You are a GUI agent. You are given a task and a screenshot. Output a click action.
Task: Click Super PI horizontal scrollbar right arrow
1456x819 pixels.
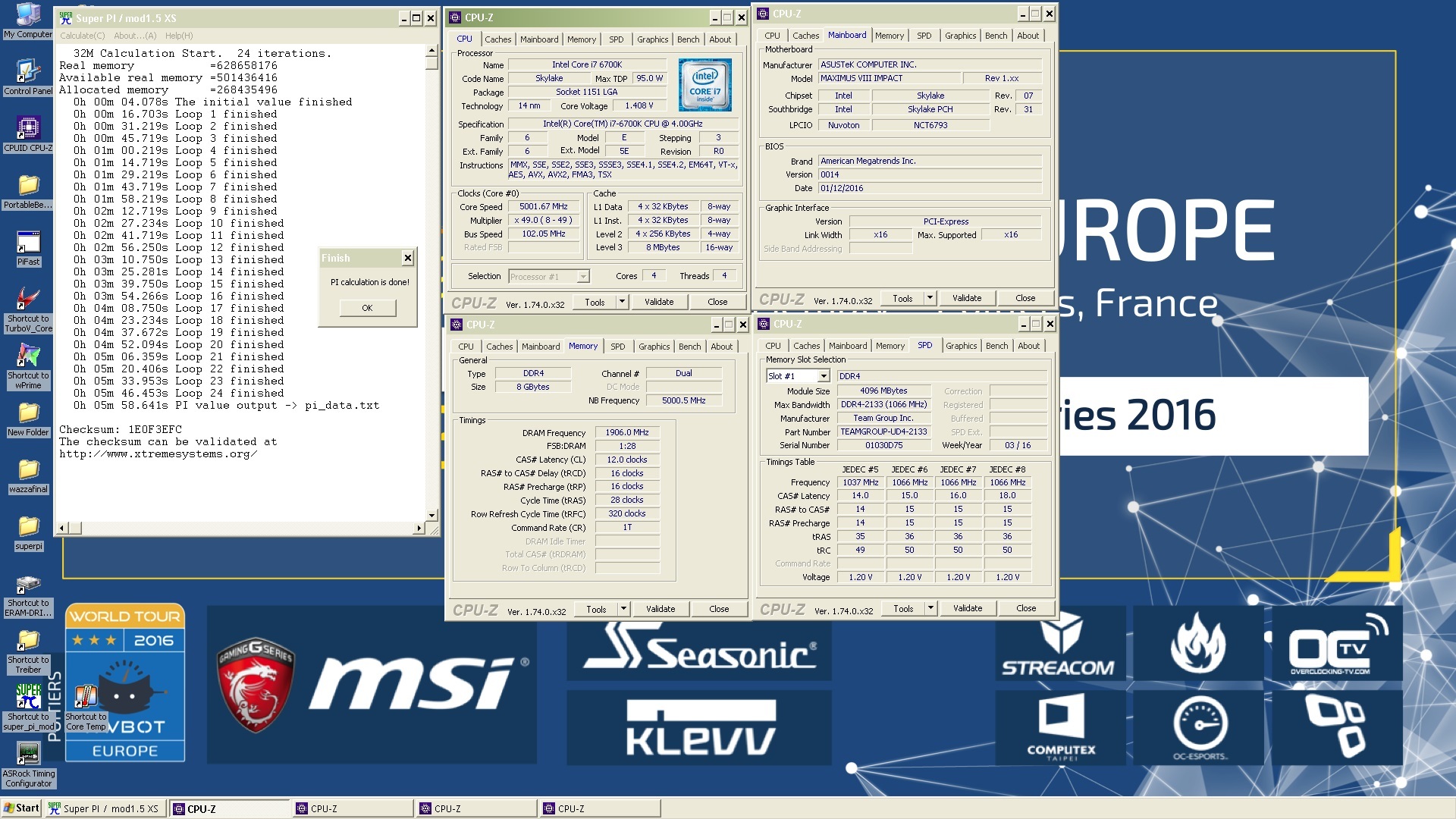[x=419, y=528]
